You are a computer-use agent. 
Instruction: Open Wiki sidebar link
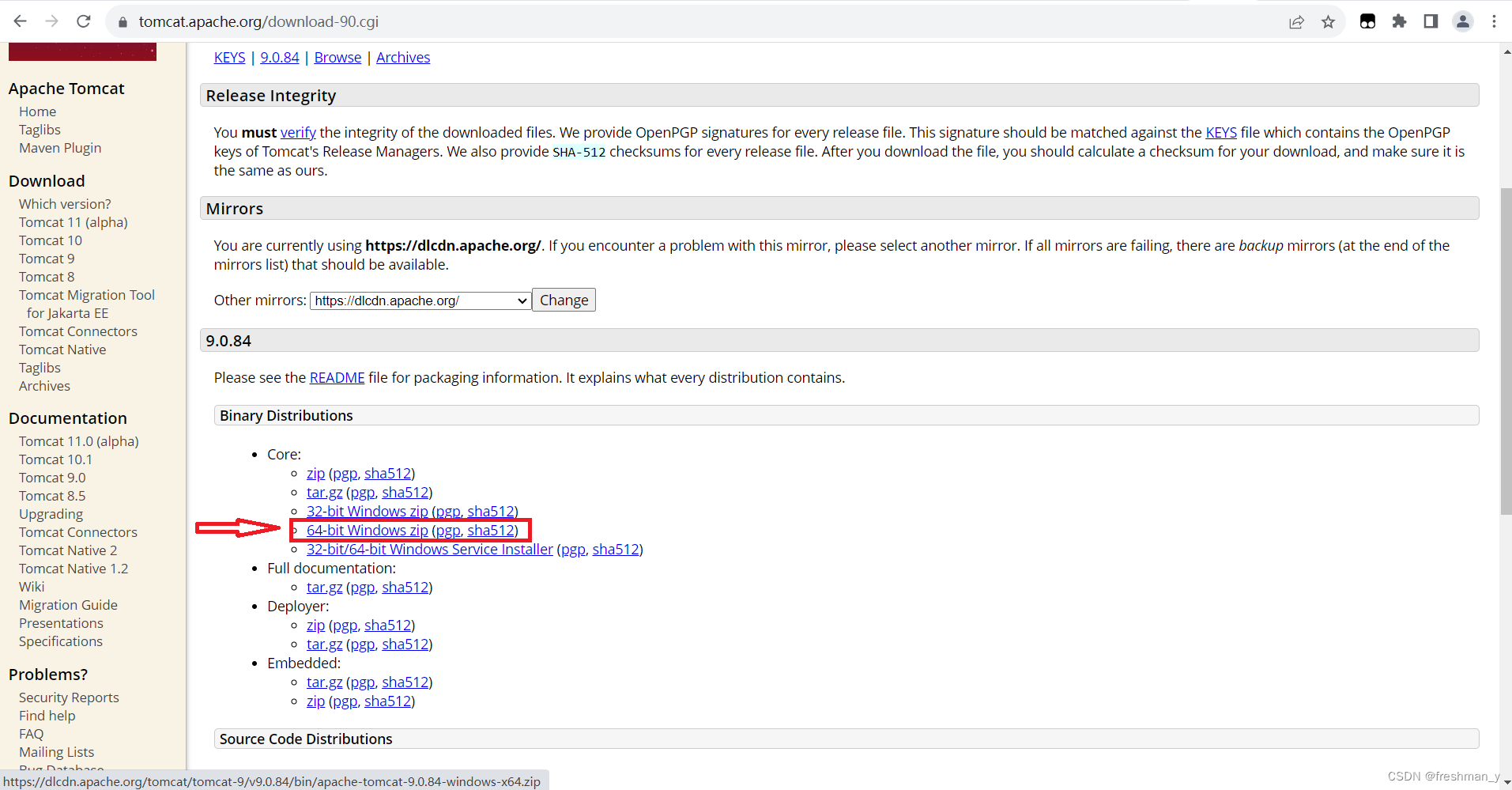(x=32, y=587)
